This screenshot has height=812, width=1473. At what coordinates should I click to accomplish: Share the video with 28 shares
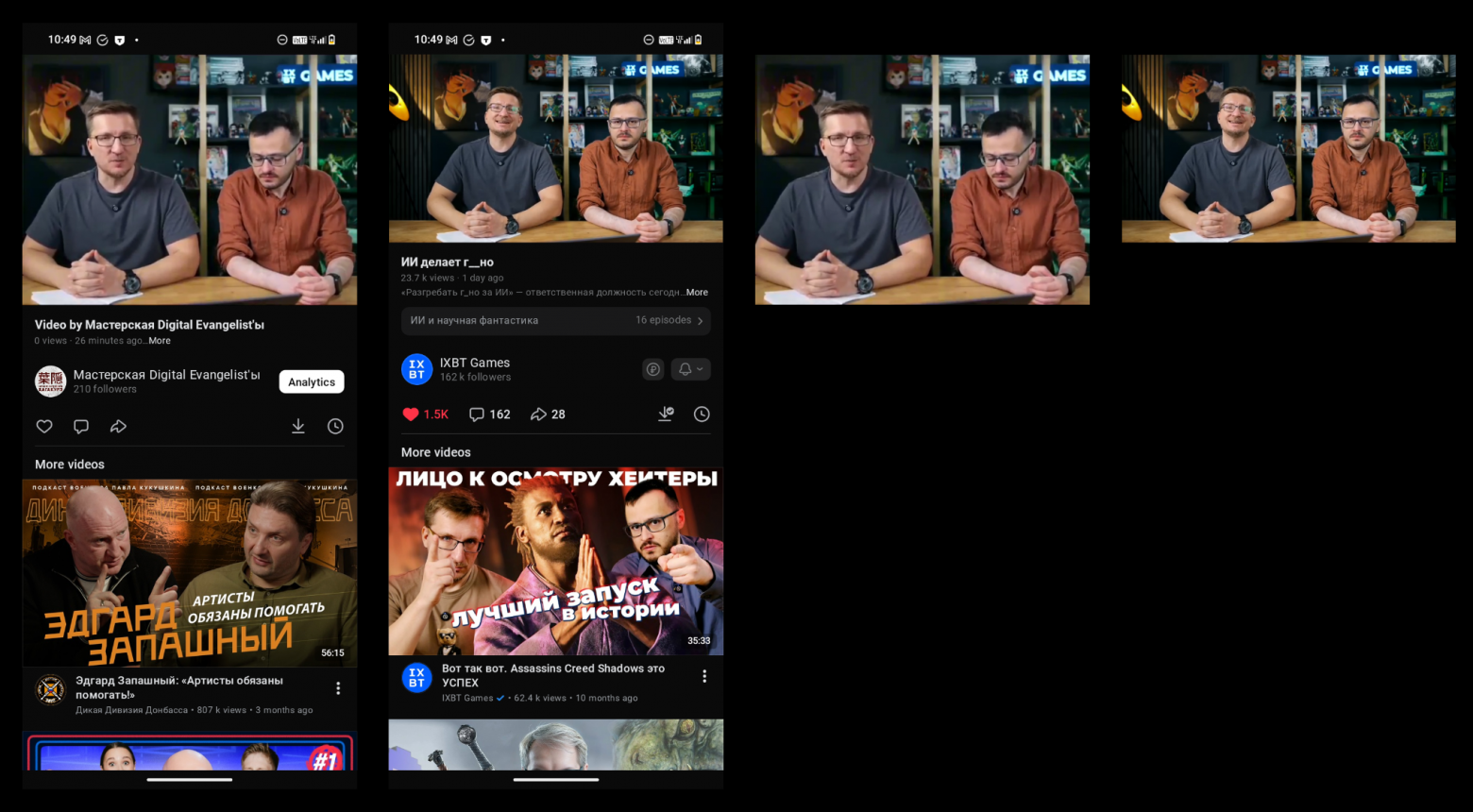coord(548,414)
